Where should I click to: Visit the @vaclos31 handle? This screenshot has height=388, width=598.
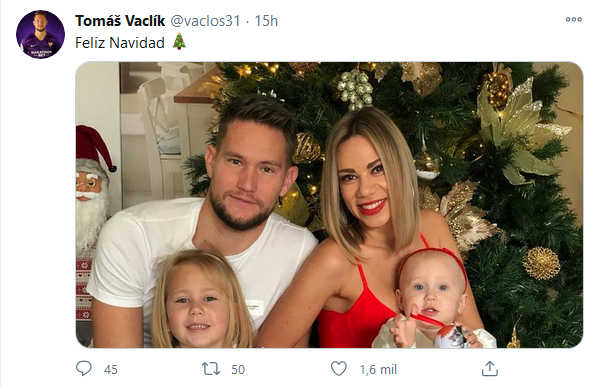pos(205,21)
